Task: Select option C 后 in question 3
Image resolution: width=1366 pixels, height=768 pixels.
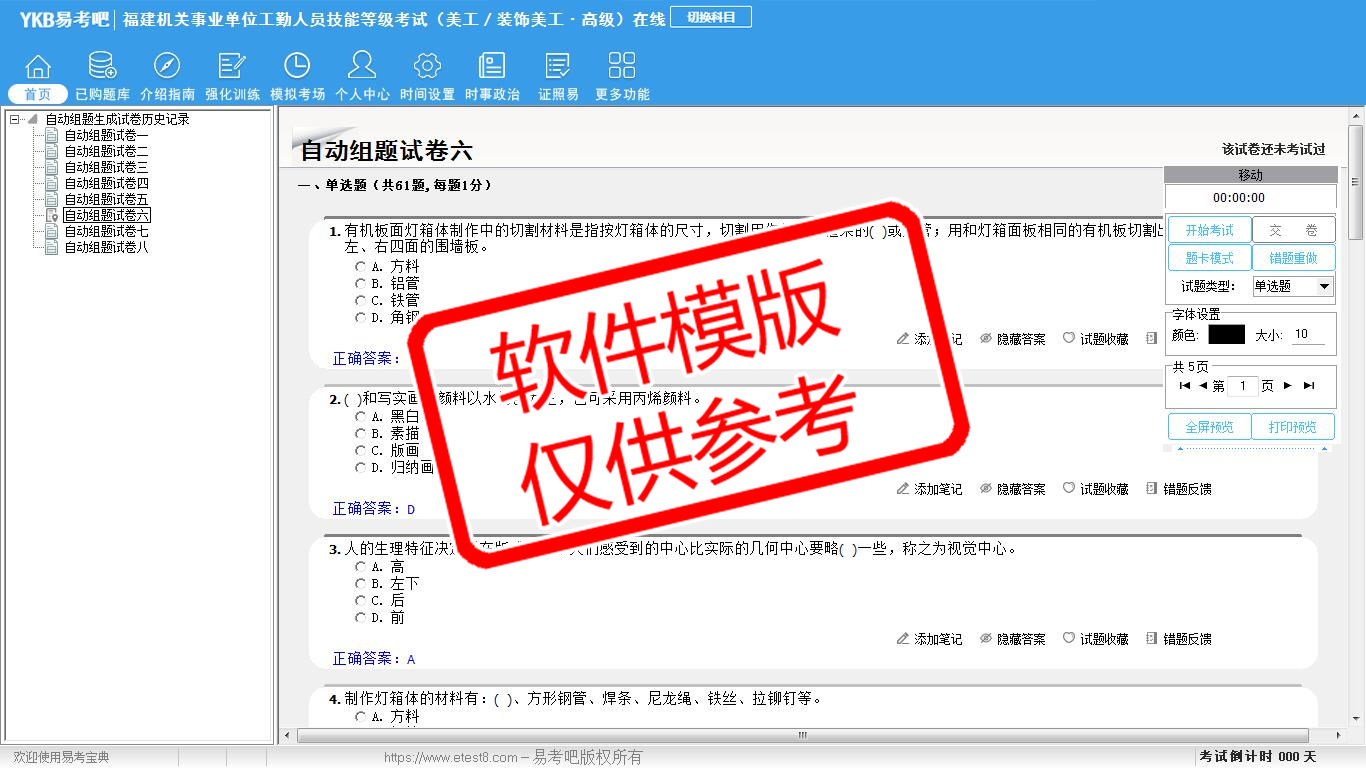Action: [x=361, y=601]
